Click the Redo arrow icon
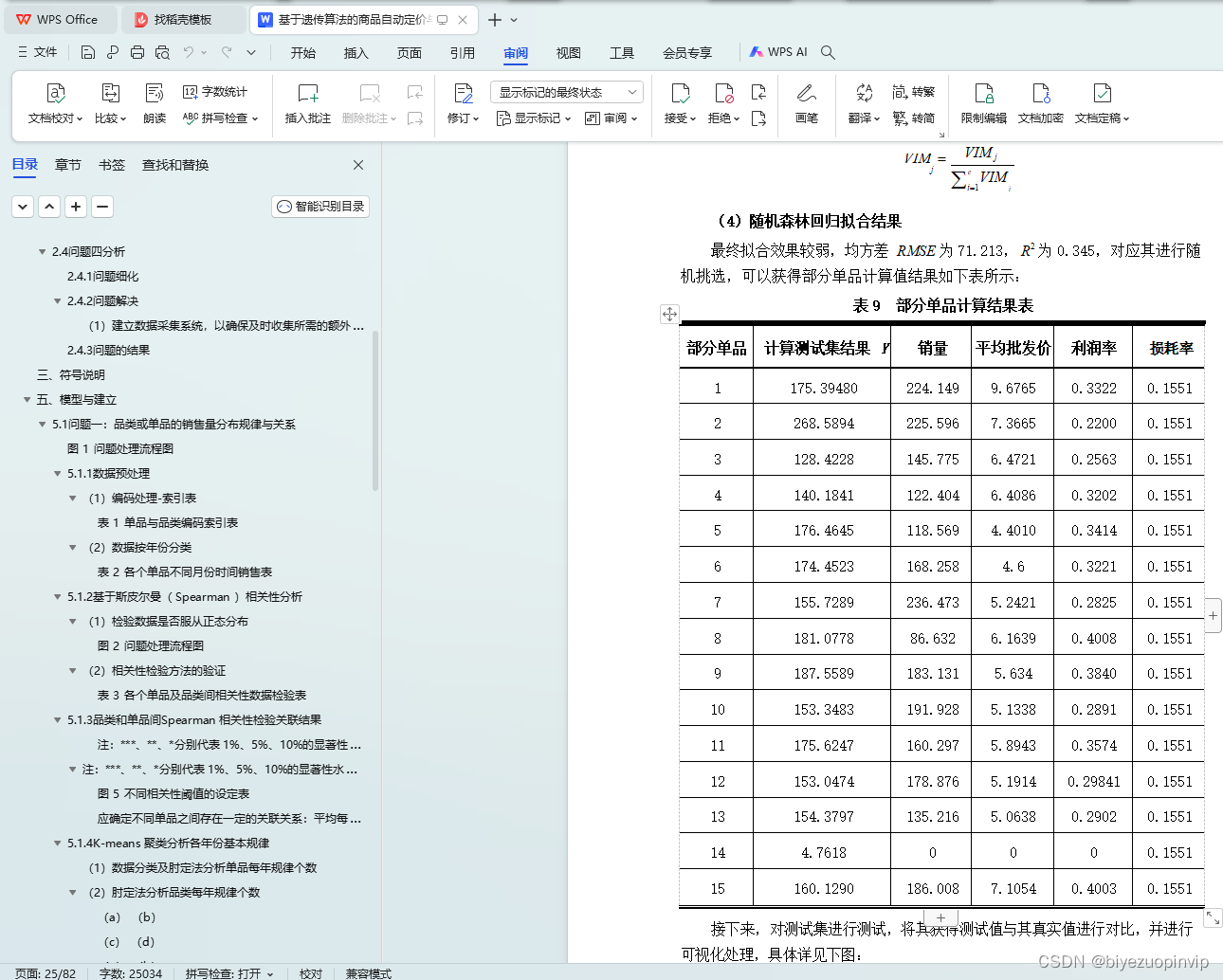Viewport: 1223px width, 980px height. (x=227, y=52)
